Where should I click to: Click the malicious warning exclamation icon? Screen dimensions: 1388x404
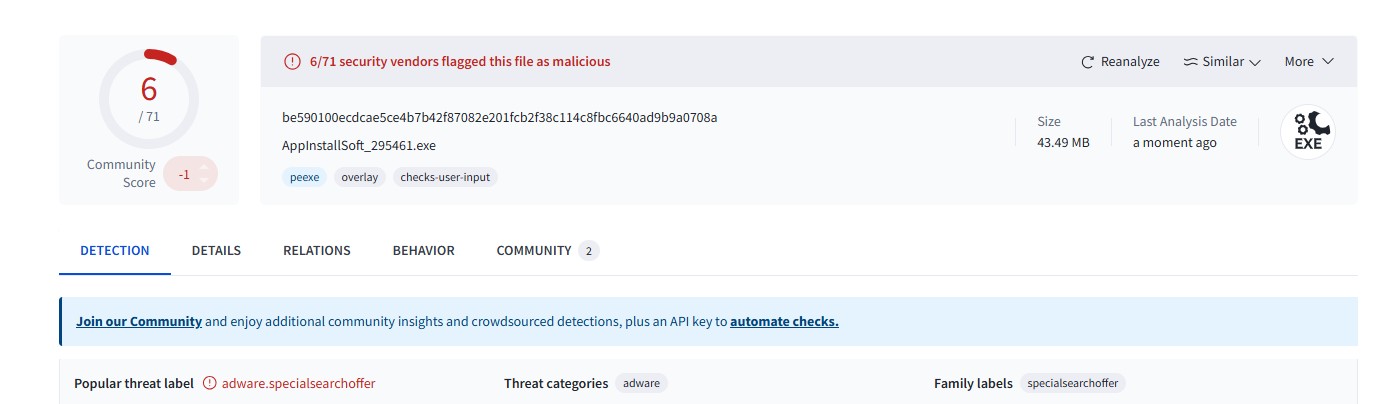click(292, 62)
